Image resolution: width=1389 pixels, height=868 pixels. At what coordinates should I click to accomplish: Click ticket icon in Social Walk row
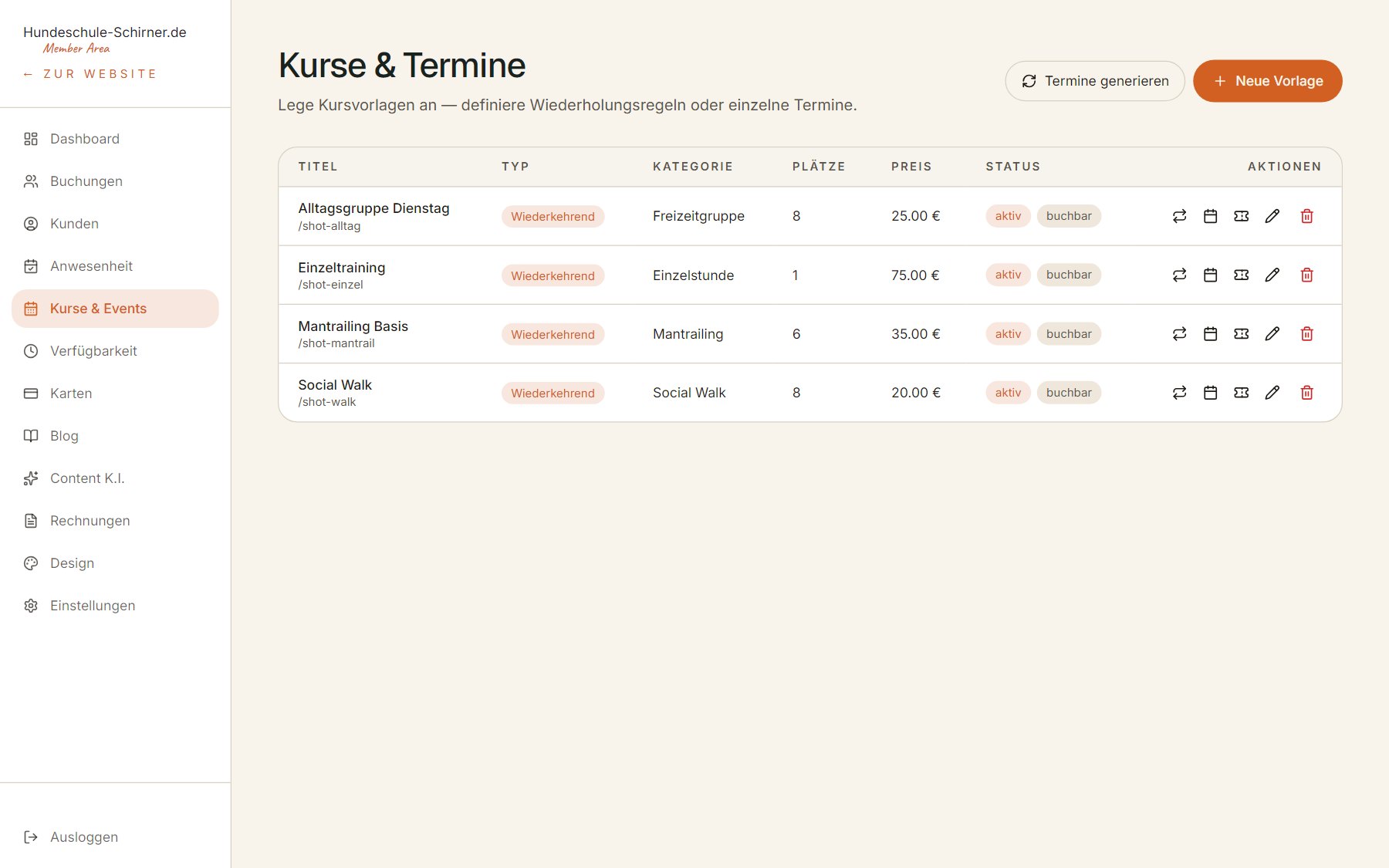pos(1241,393)
